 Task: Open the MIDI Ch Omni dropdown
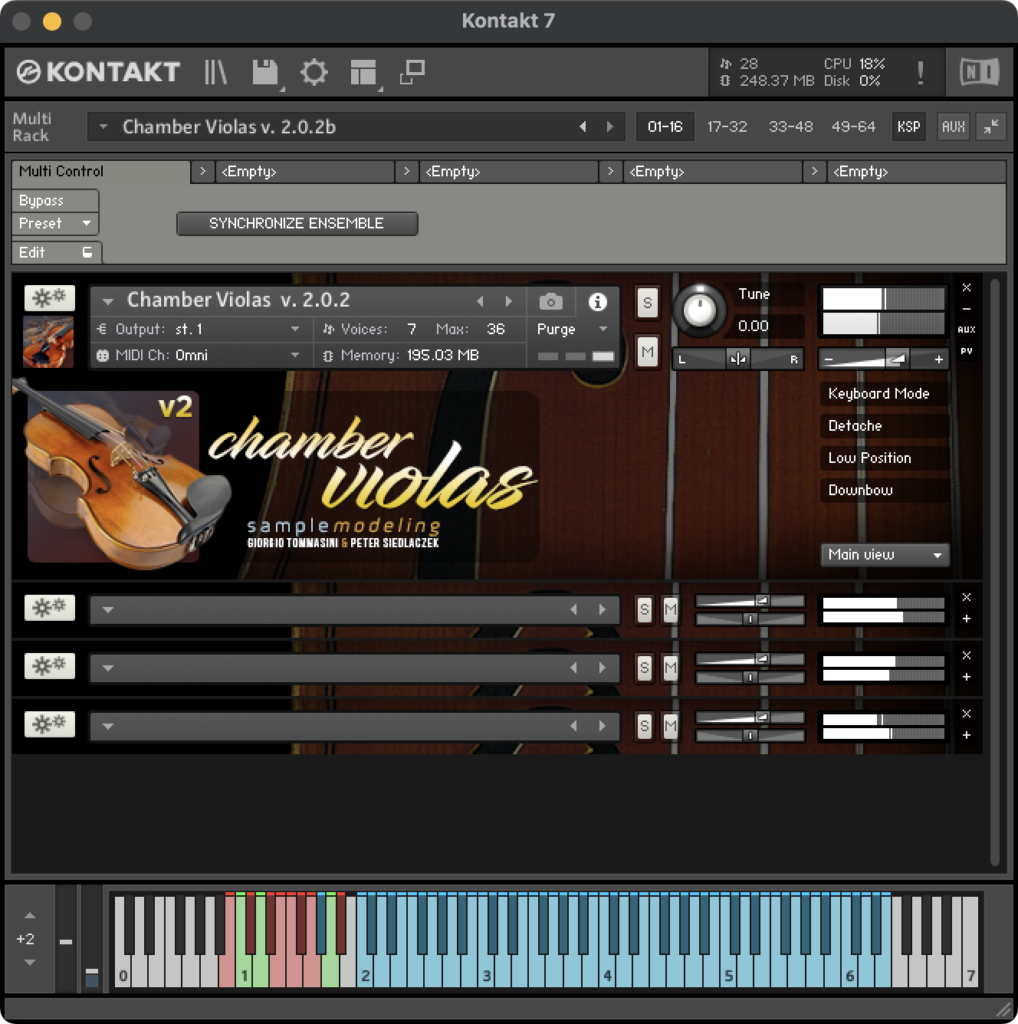[200, 355]
